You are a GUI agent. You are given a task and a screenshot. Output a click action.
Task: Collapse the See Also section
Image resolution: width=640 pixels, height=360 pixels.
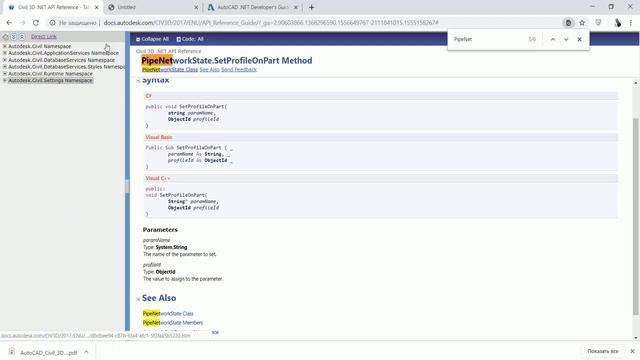tap(138, 299)
